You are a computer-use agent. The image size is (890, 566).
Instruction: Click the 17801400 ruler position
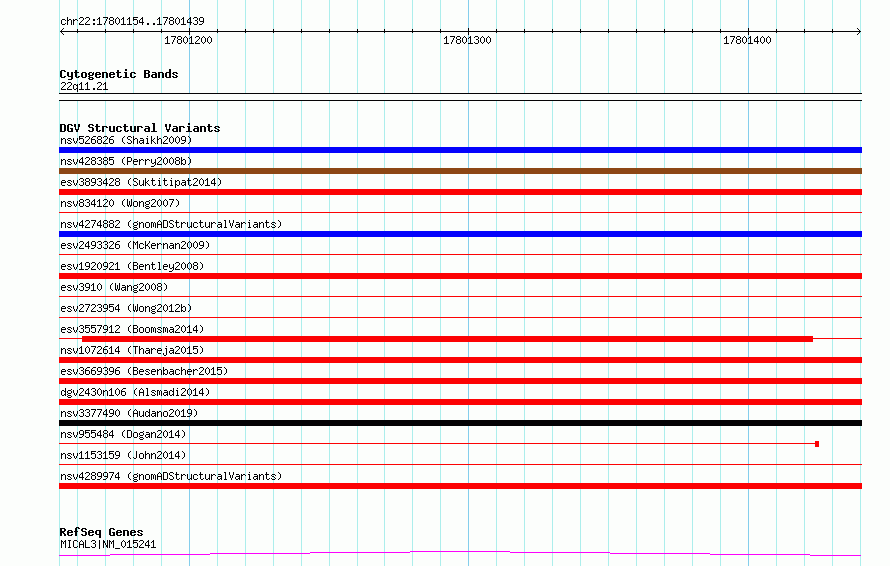(747, 40)
